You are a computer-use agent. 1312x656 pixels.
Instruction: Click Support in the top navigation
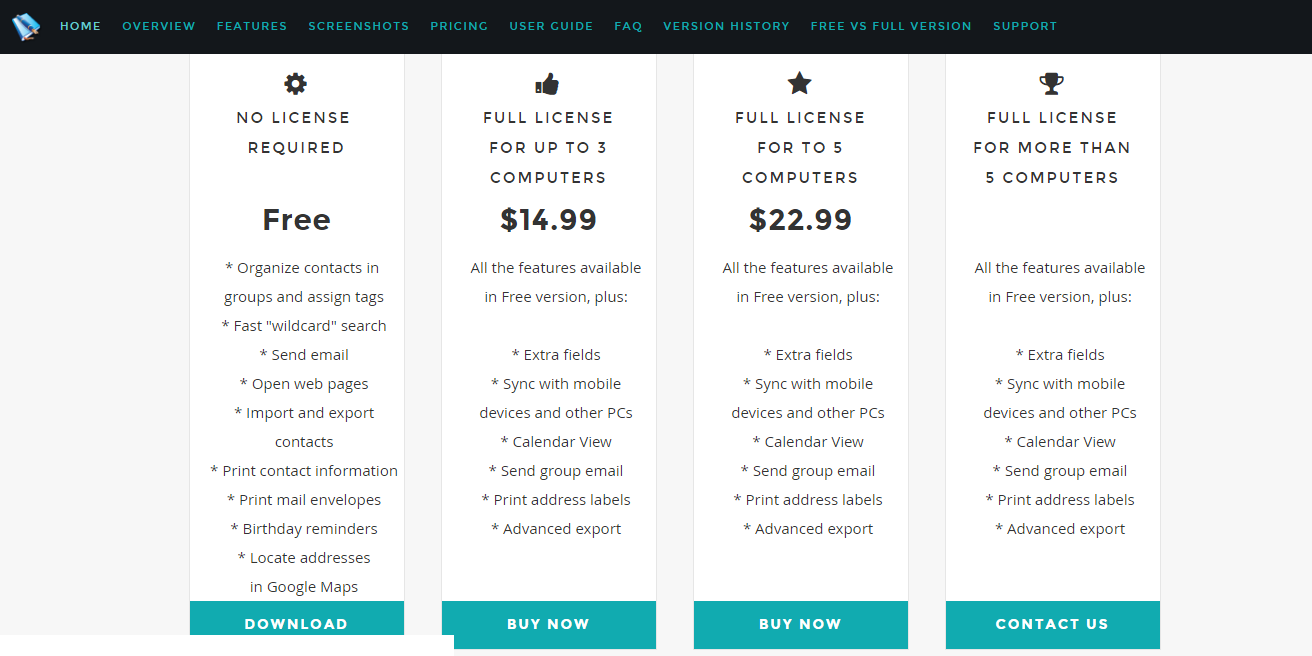[1025, 26]
